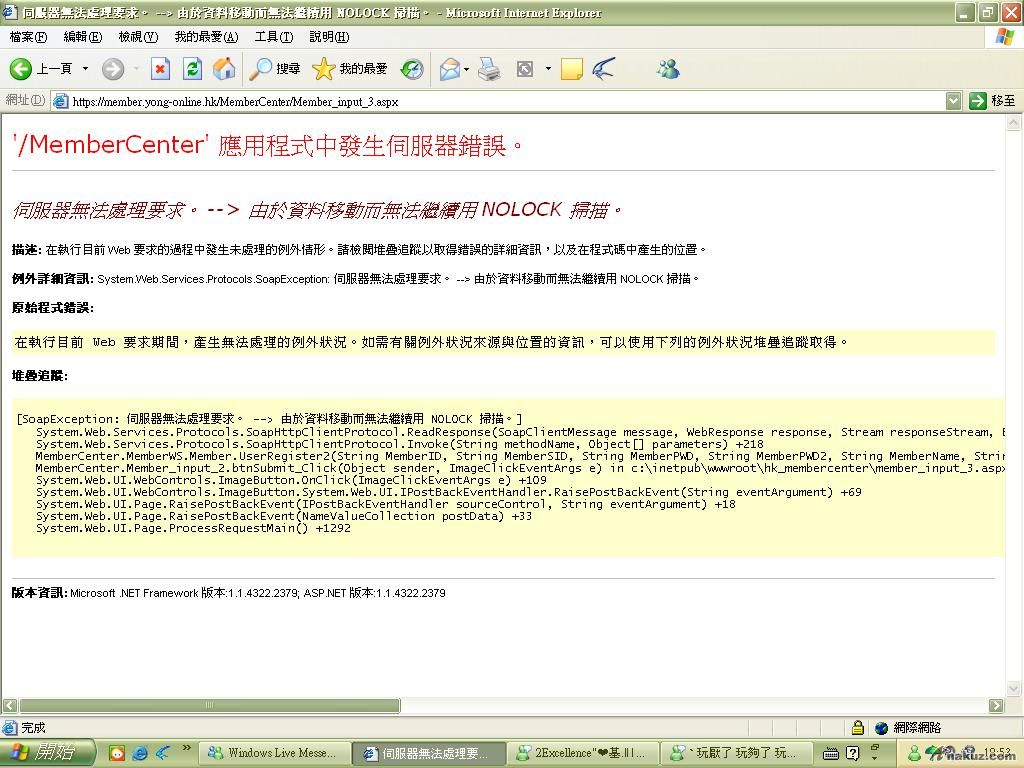Click the Print icon

489,69
